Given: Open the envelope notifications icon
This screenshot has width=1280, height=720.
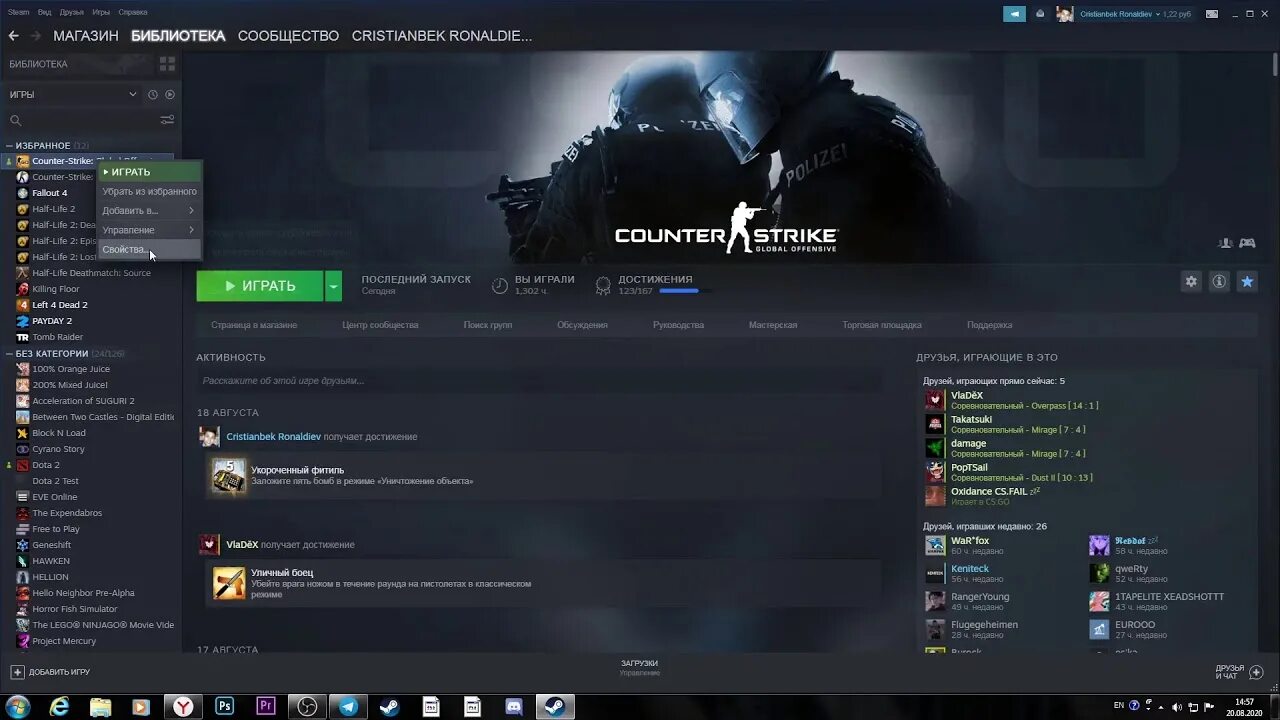Looking at the screenshot, I should click(x=1040, y=13).
